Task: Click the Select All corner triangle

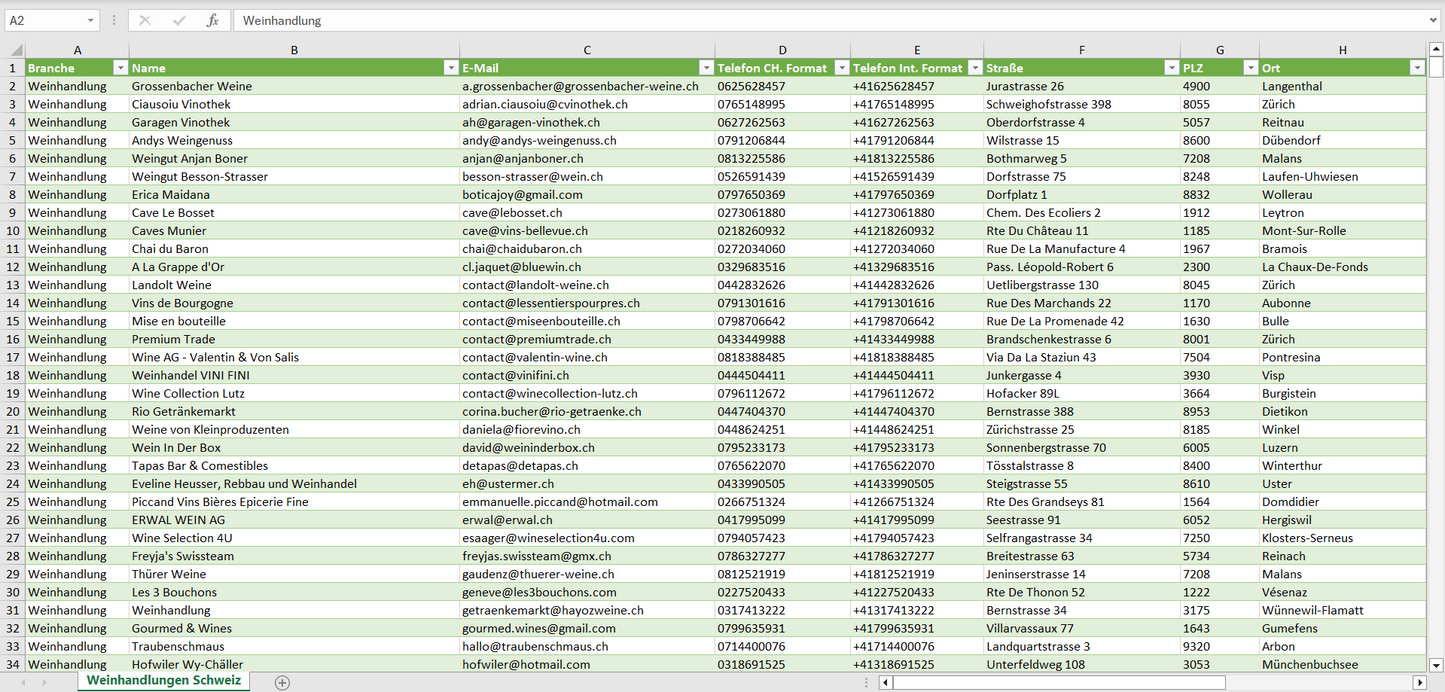Action: tap(16, 50)
